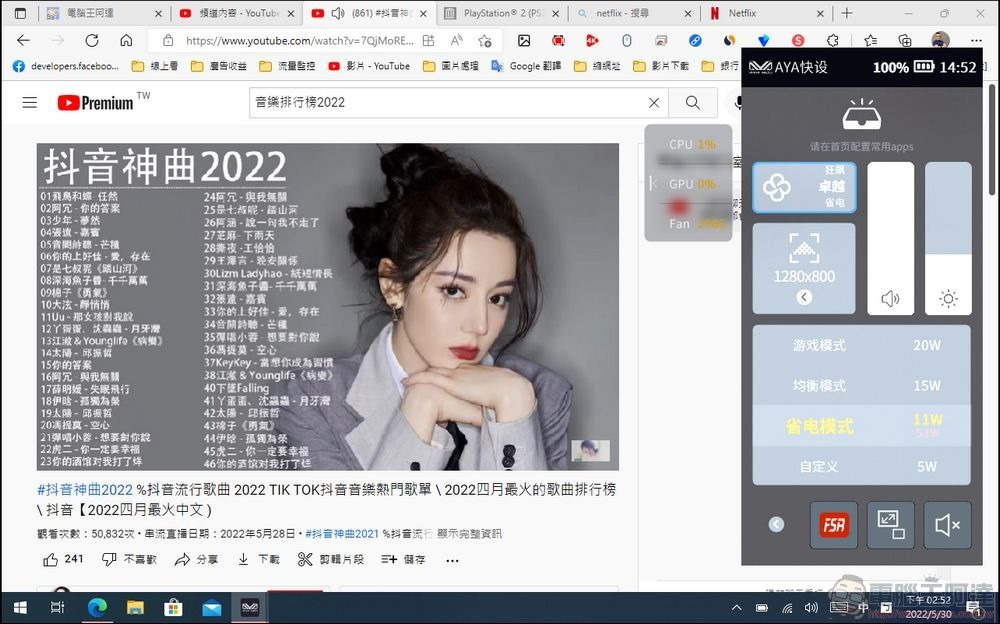
Task: Refresh the browser page
Action: (x=92, y=41)
